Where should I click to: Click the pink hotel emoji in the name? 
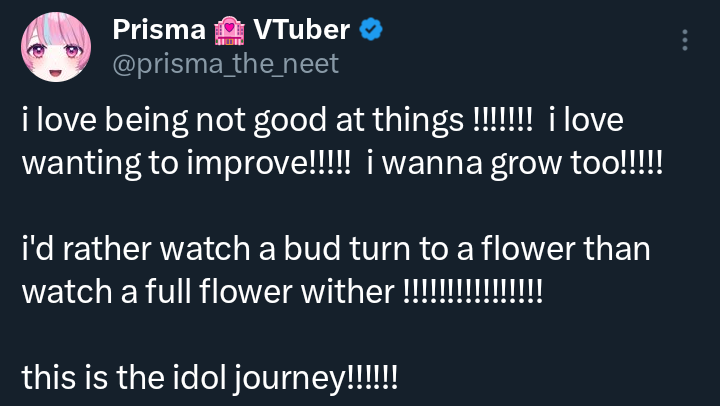coord(228,31)
